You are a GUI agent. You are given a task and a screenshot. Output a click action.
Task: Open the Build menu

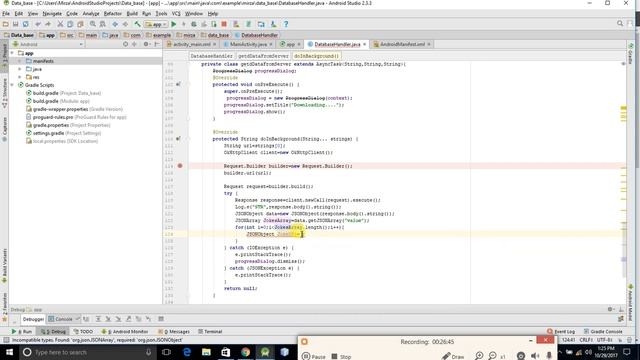(x=132, y=13)
